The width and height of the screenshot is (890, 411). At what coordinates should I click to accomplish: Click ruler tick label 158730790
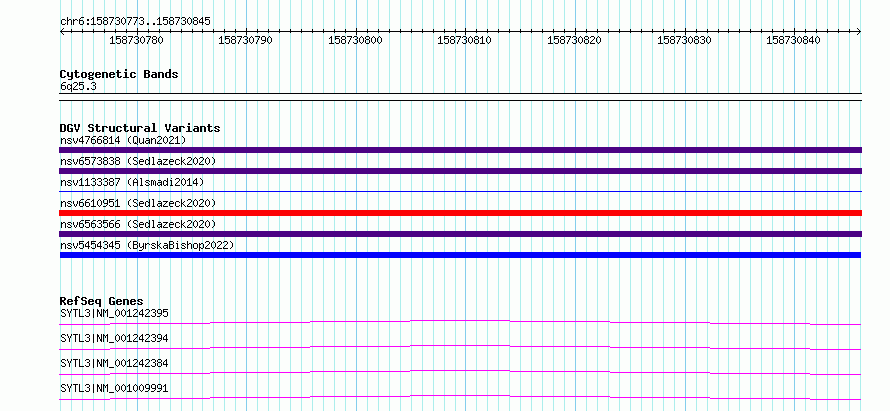click(245, 40)
